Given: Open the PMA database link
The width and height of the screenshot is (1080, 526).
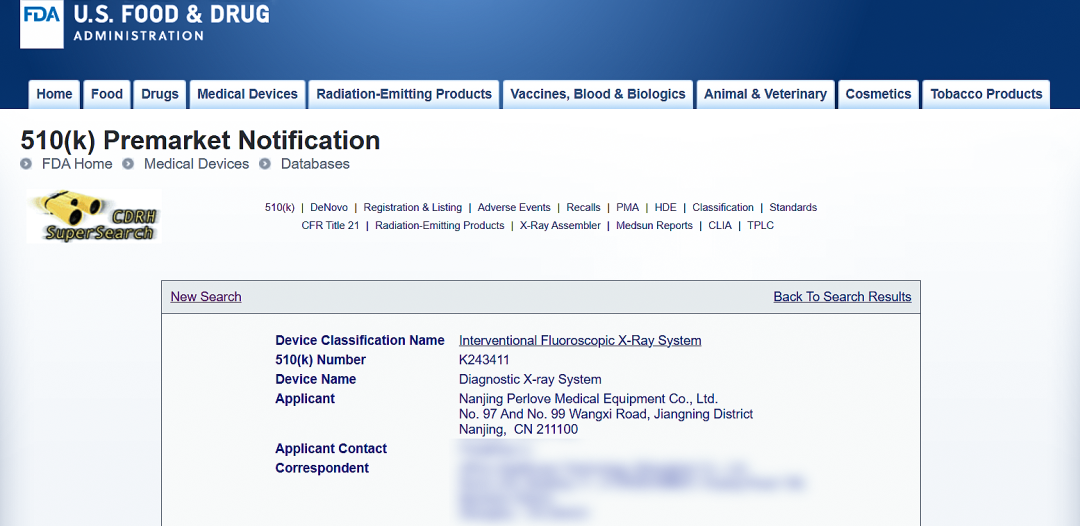Looking at the screenshot, I should [627, 207].
